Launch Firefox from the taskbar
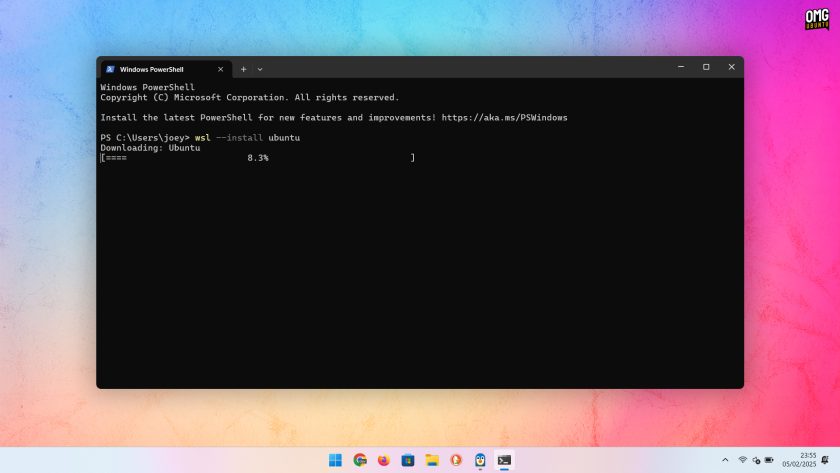The width and height of the screenshot is (840, 473). coord(384,460)
